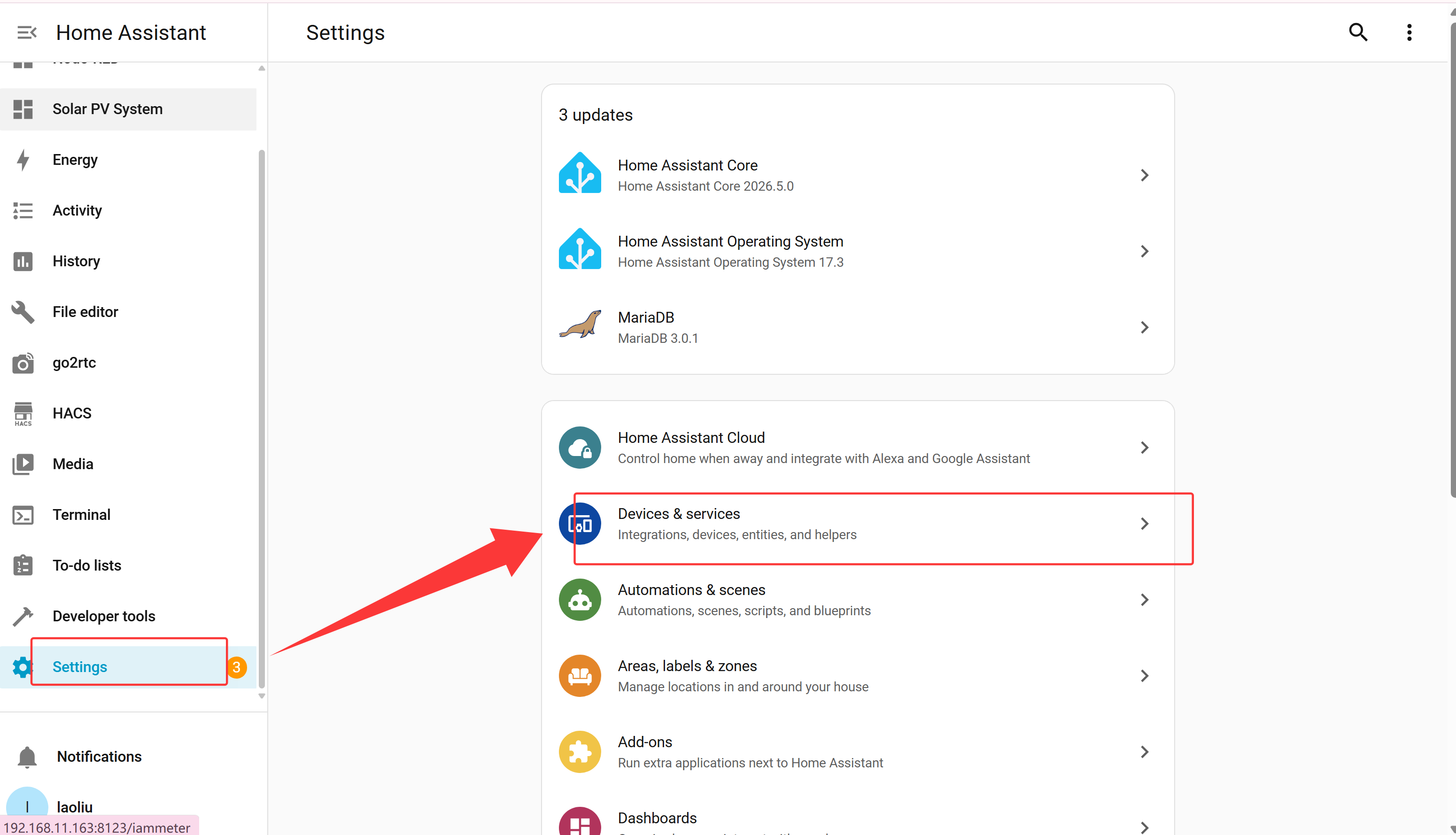Click the go2rtc camera icon
Viewport: 1456px width, 835px height.
(23, 363)
